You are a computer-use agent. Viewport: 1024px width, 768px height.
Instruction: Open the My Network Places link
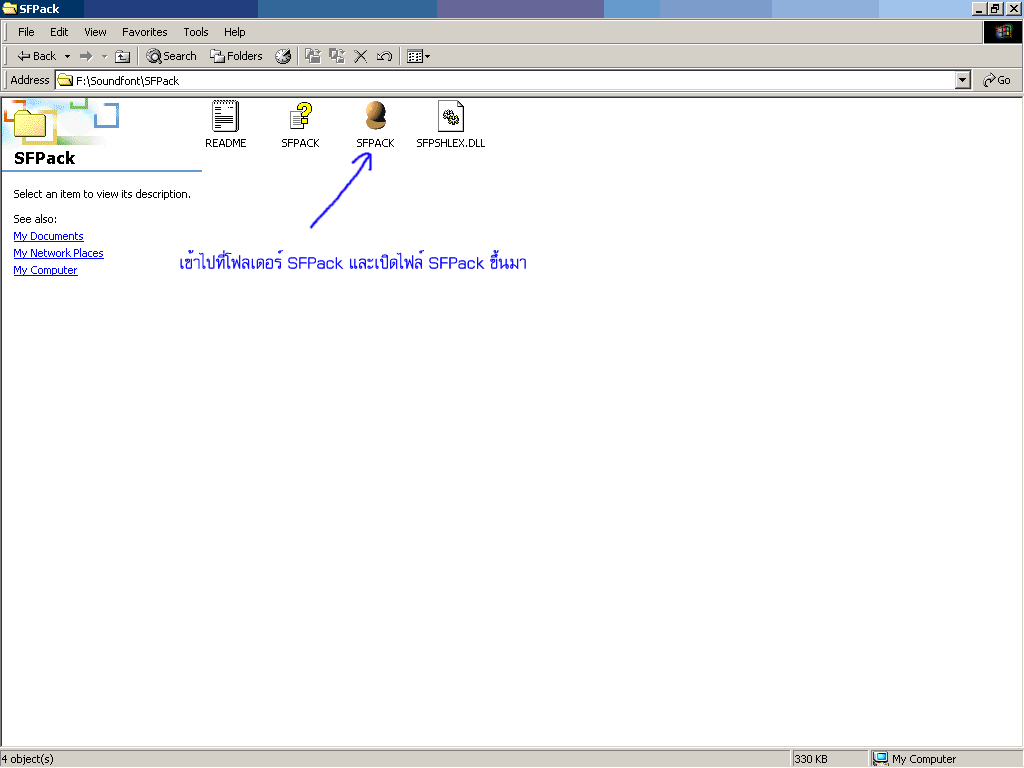(58, 253)
